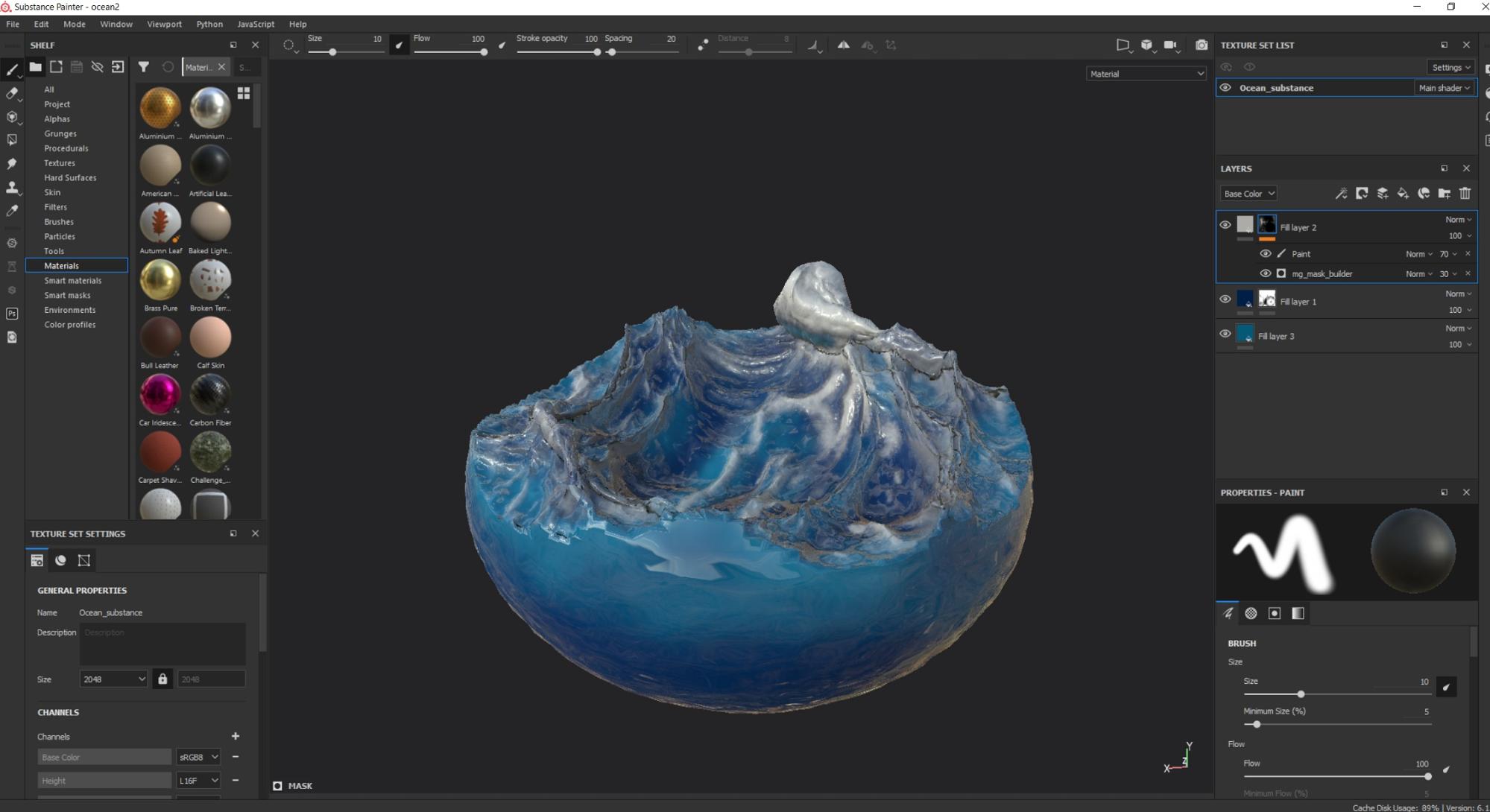1490x812 pixels.
Task: Click the camera screenshot icon
Action: [x=1201, y=45]
